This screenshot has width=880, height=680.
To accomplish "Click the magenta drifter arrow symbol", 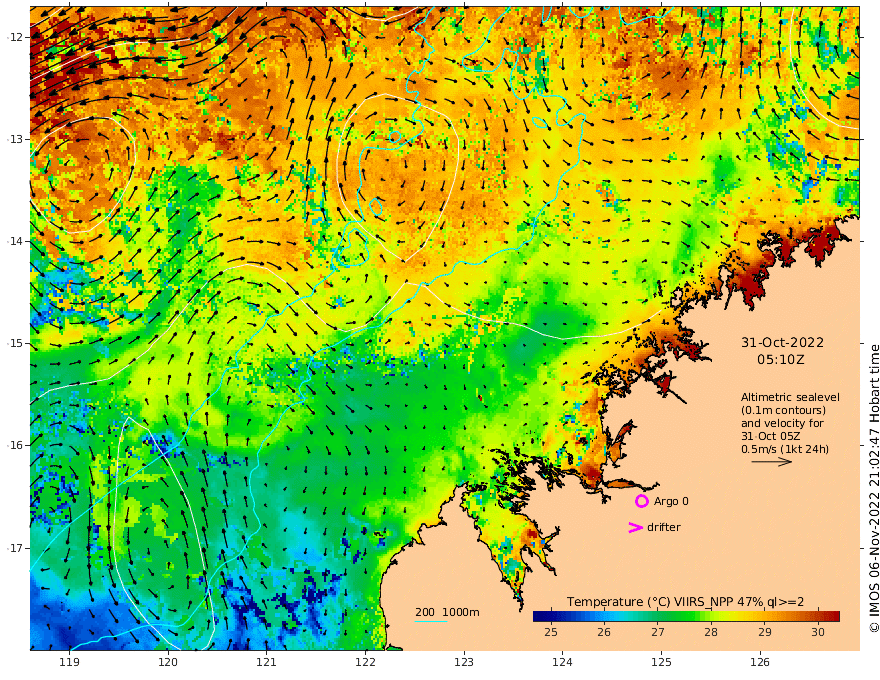I will (635, 527).
